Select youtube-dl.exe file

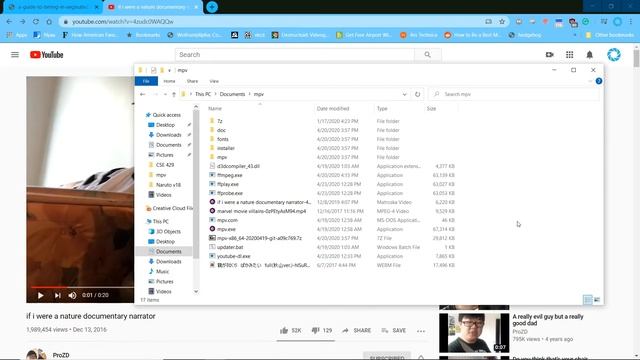(233, 256)
